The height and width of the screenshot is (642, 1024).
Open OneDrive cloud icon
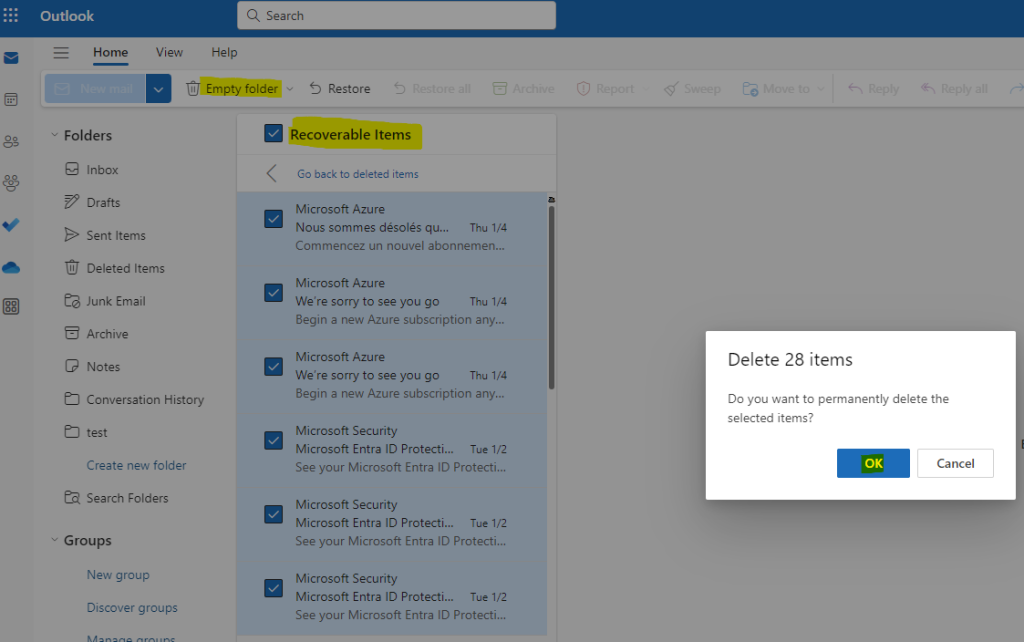11,267
